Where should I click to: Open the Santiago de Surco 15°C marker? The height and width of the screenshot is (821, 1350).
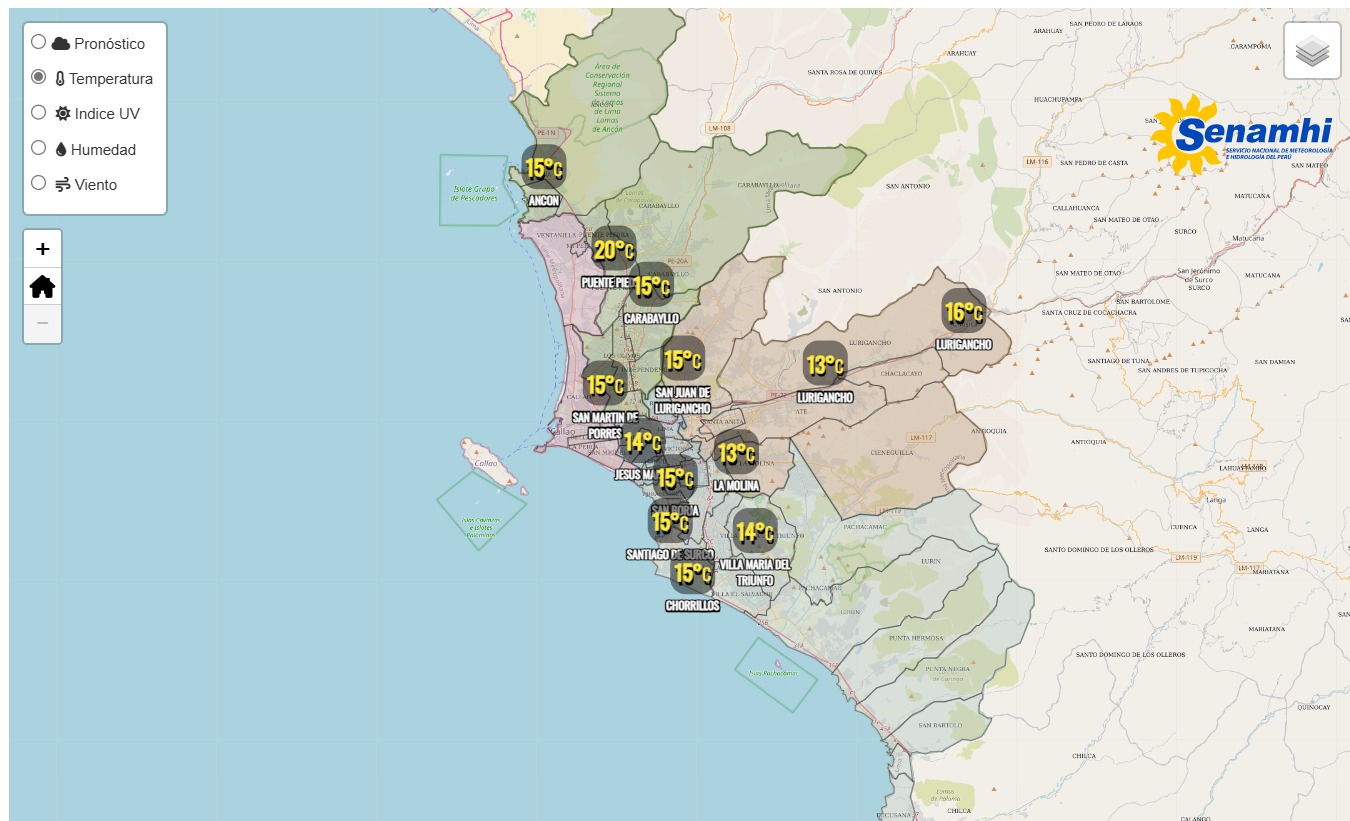click(670, 520)
